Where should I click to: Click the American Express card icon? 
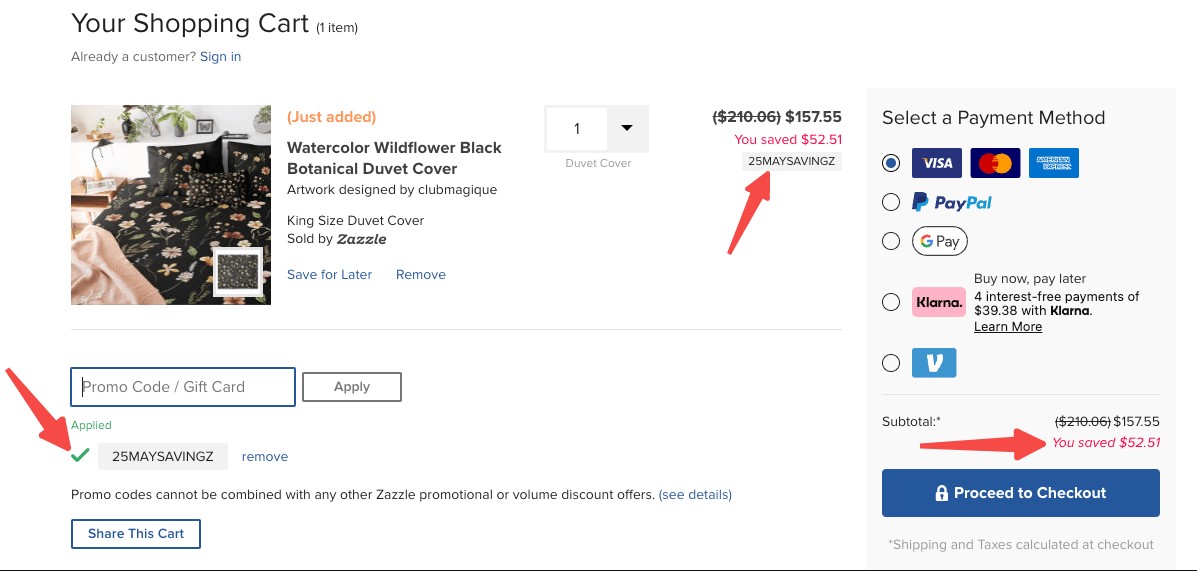1054,162
